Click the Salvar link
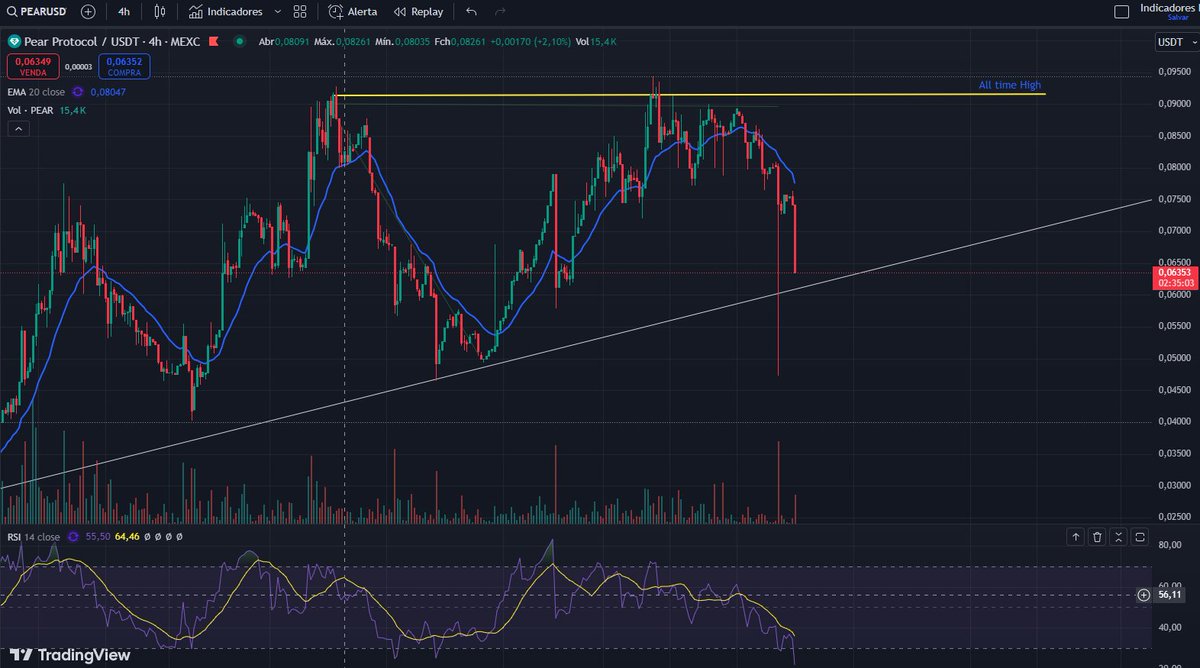 coord(1180,18)
